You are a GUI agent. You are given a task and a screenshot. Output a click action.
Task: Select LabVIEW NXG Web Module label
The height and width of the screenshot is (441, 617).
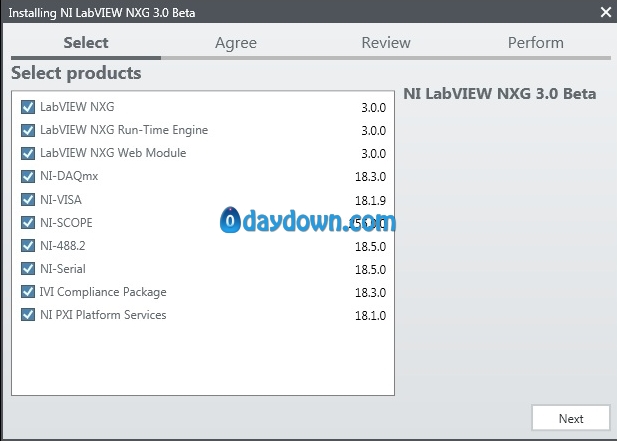click(113, 153)
